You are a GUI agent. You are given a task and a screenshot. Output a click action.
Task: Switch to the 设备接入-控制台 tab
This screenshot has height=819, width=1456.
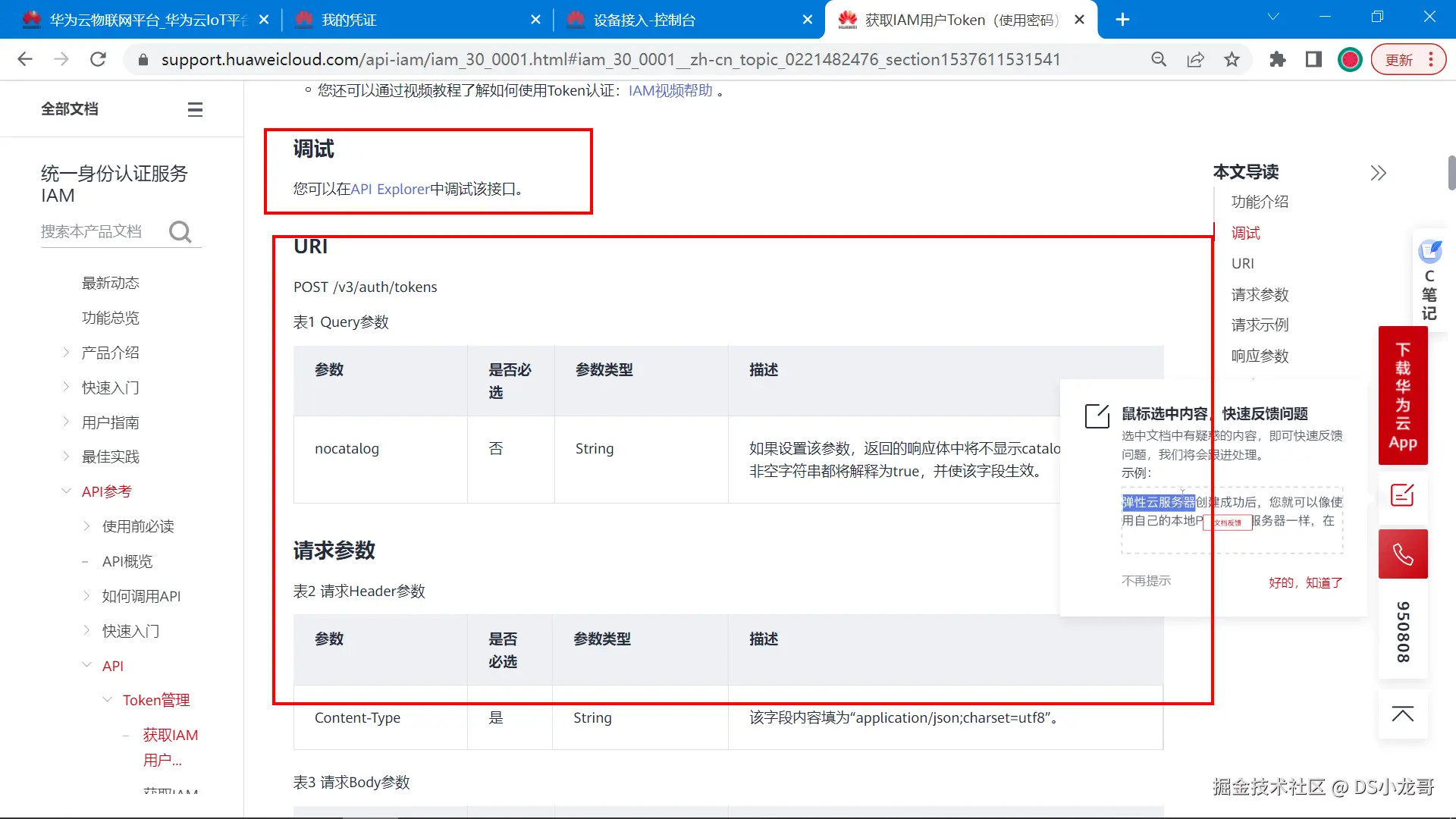[x=645, y=20]
